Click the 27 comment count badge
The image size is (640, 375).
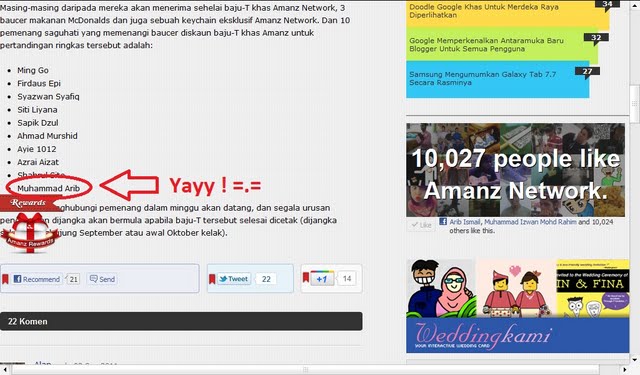[x=587, y=71]
